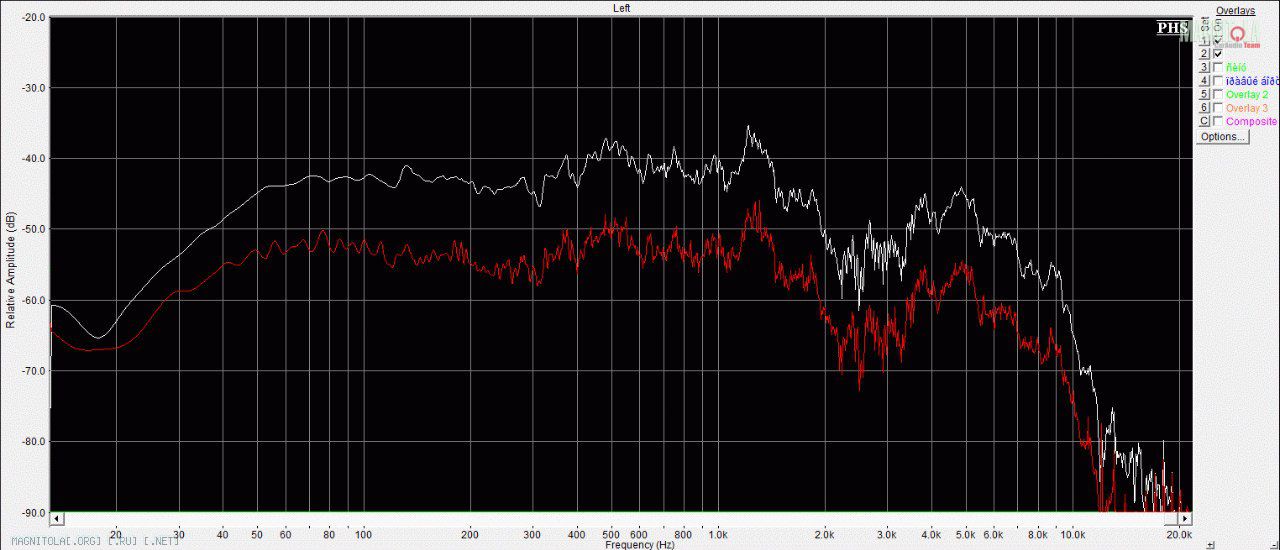Click the -90.0 amplitude axis value
Viewport: 1280px width, 550px height.
click(x=33, y=512)
